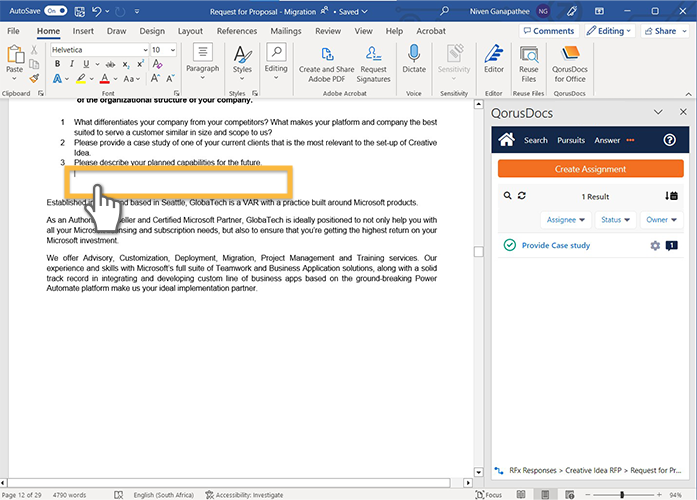Screen dimensions: 697x500
Task: Click the Paste clipboard icon
Action: tap(15, 55)
